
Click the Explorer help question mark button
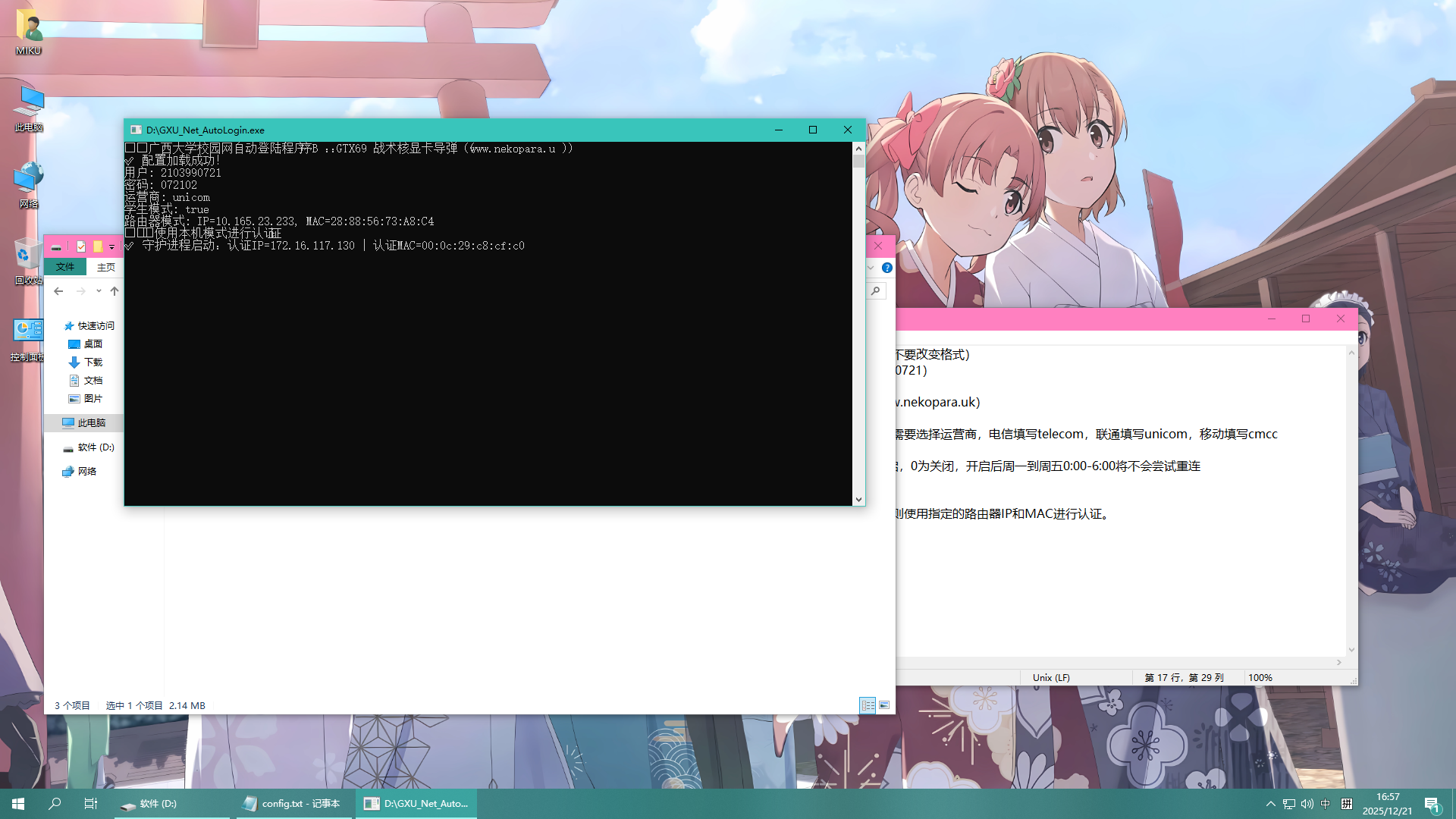pyautogui.click(x=886, y=268)
